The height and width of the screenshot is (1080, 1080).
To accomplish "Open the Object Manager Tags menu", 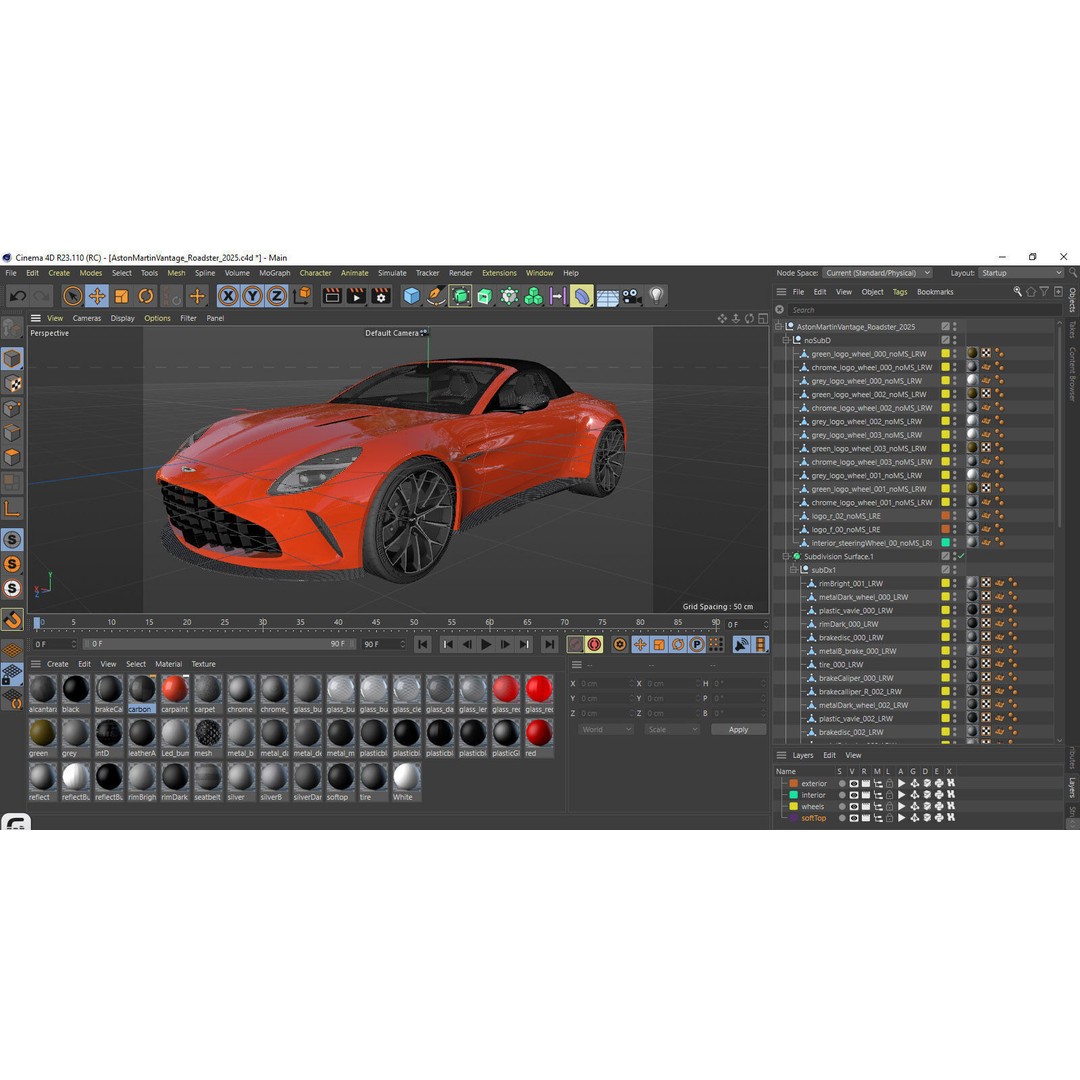I will point(900,292).
